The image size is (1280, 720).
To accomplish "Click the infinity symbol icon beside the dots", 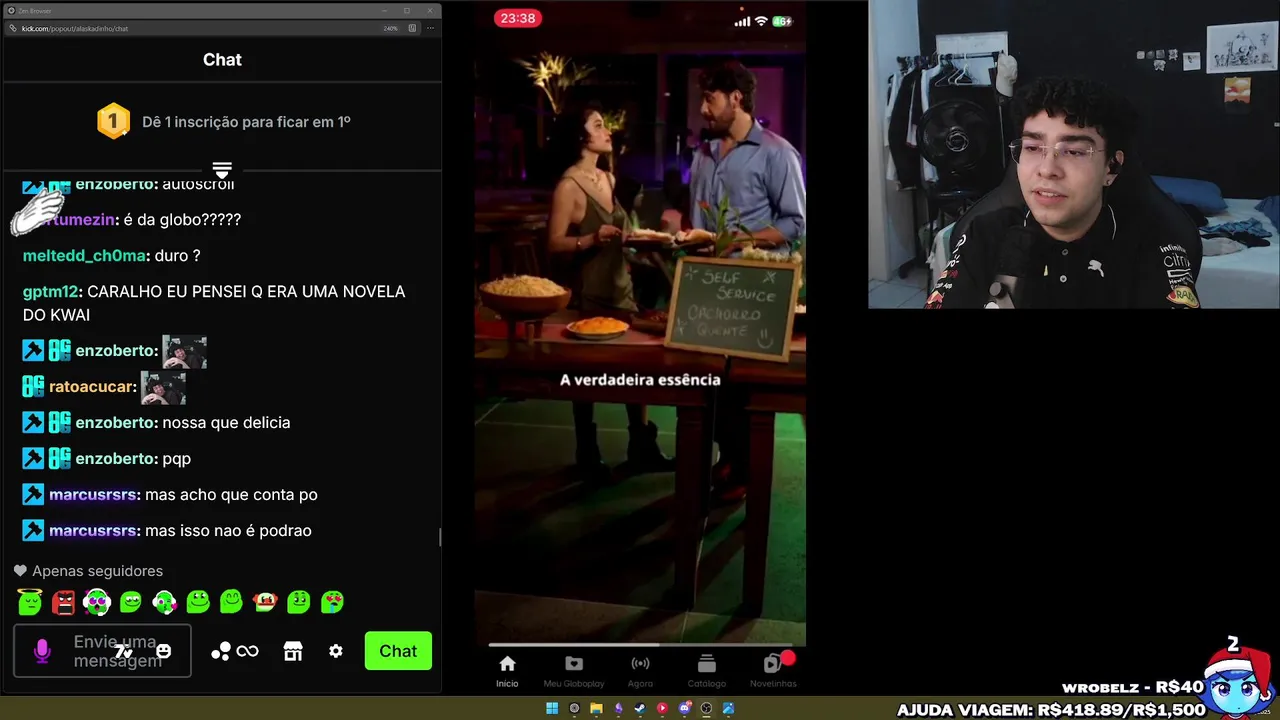I will (x=247, y=651).
